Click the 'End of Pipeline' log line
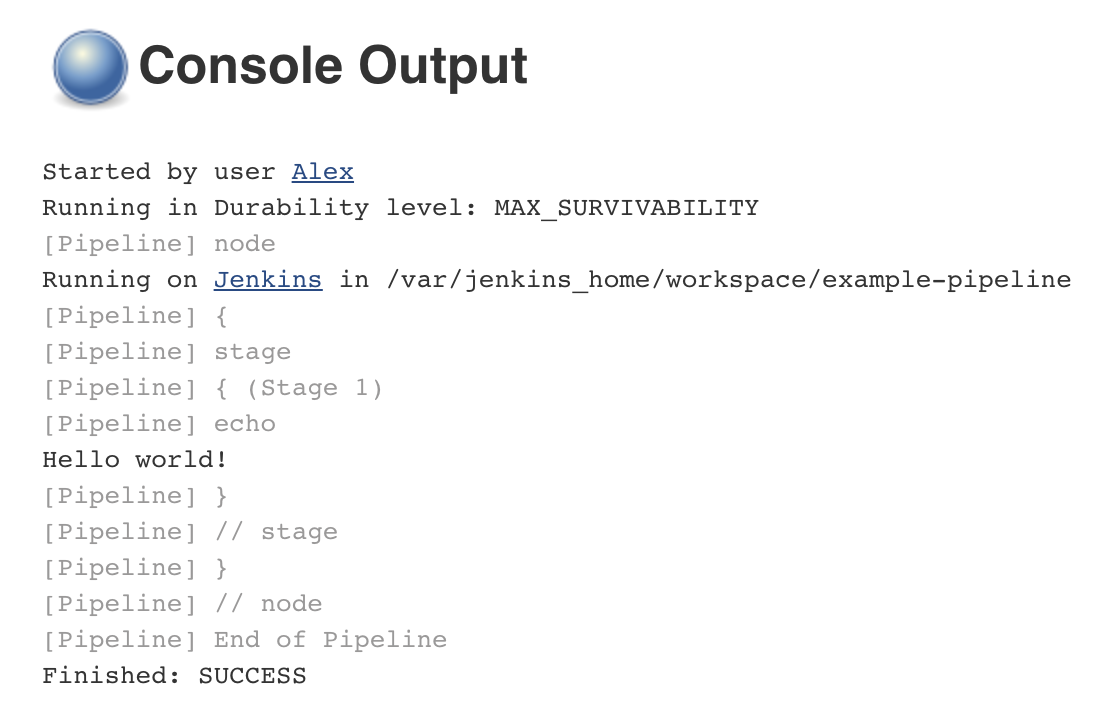Viewport: 1109px width, 727px height. point(330,640)
